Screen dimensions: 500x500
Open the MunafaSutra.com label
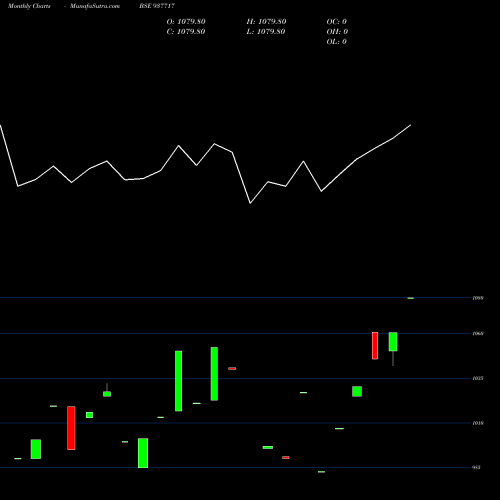95,6
